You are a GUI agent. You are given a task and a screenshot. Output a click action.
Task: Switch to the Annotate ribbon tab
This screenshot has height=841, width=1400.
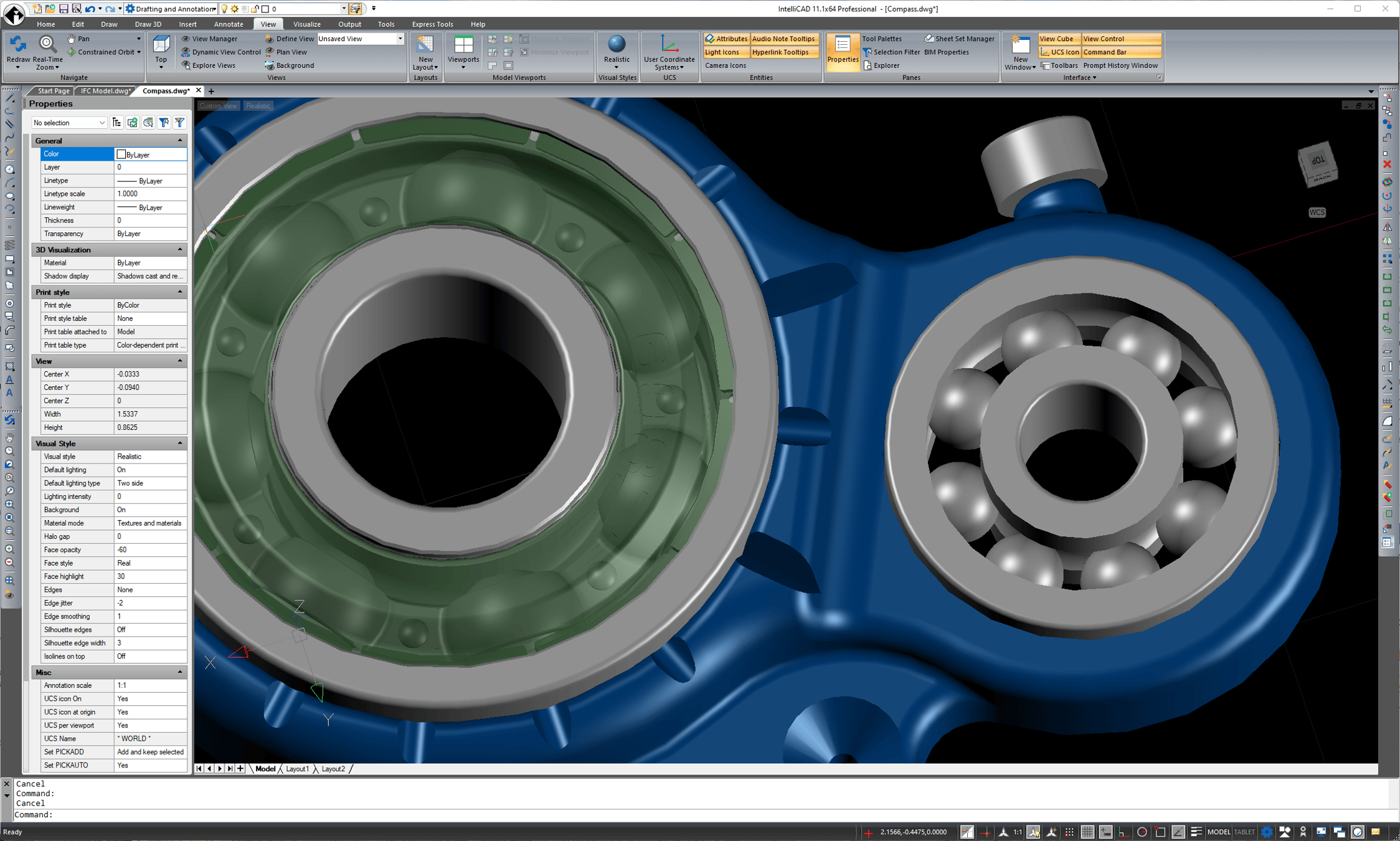click(x=228, y=24)
